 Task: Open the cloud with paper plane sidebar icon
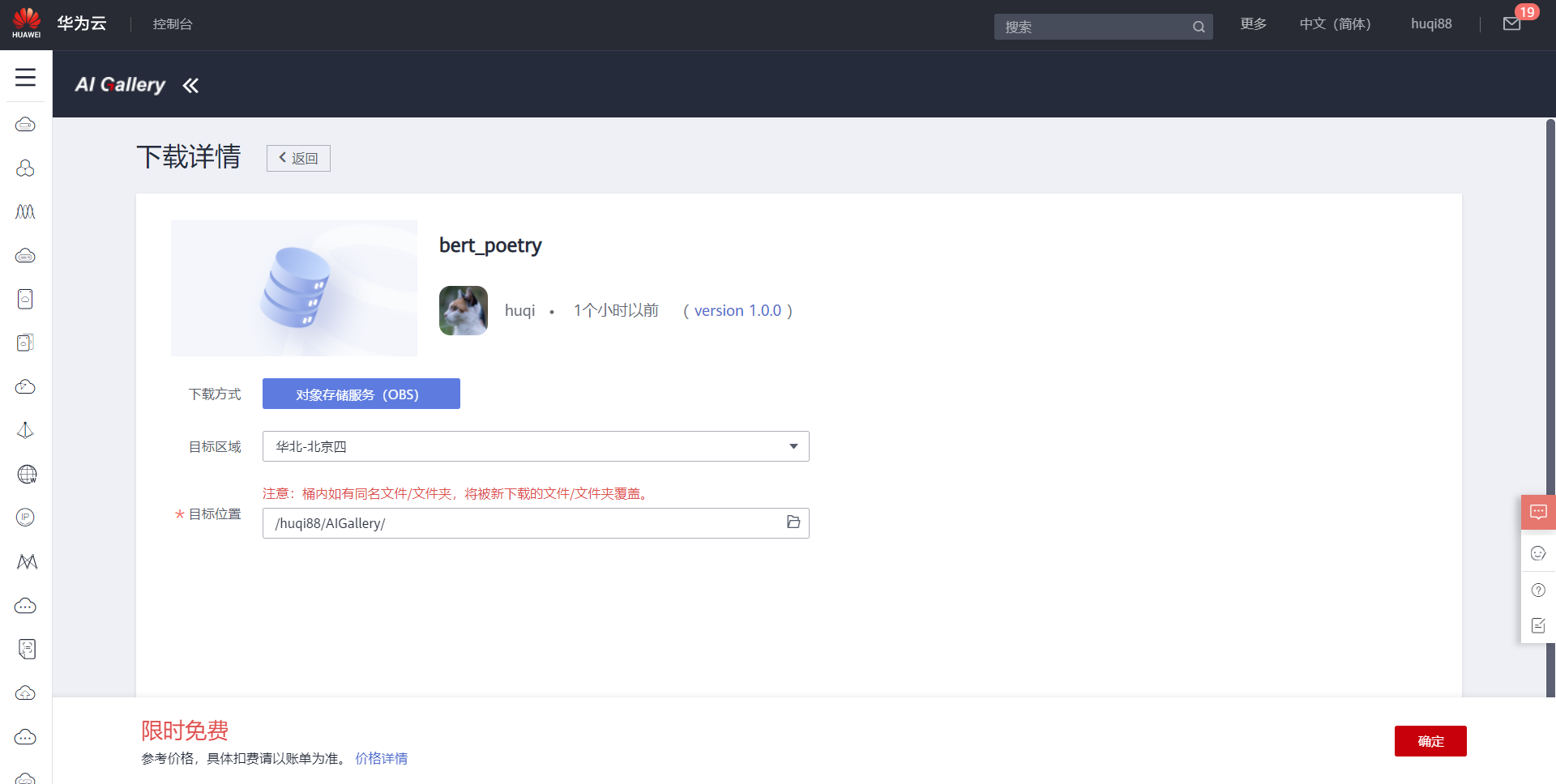pos(26,387)
